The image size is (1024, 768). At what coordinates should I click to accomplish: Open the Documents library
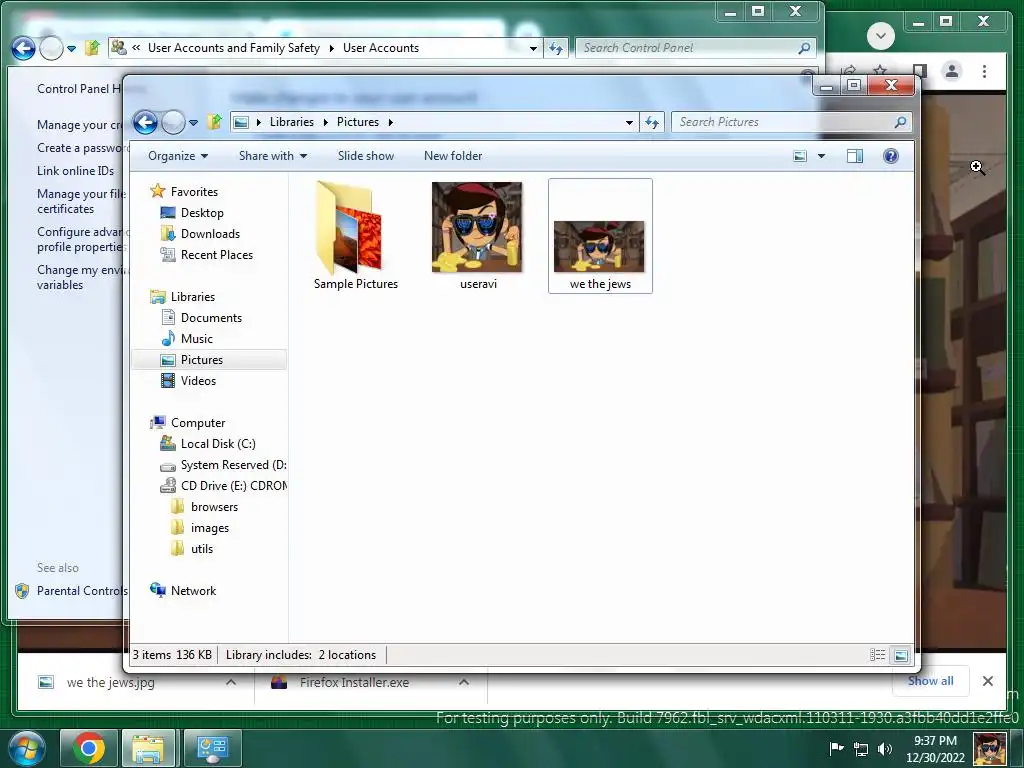(x=211, y=318)
